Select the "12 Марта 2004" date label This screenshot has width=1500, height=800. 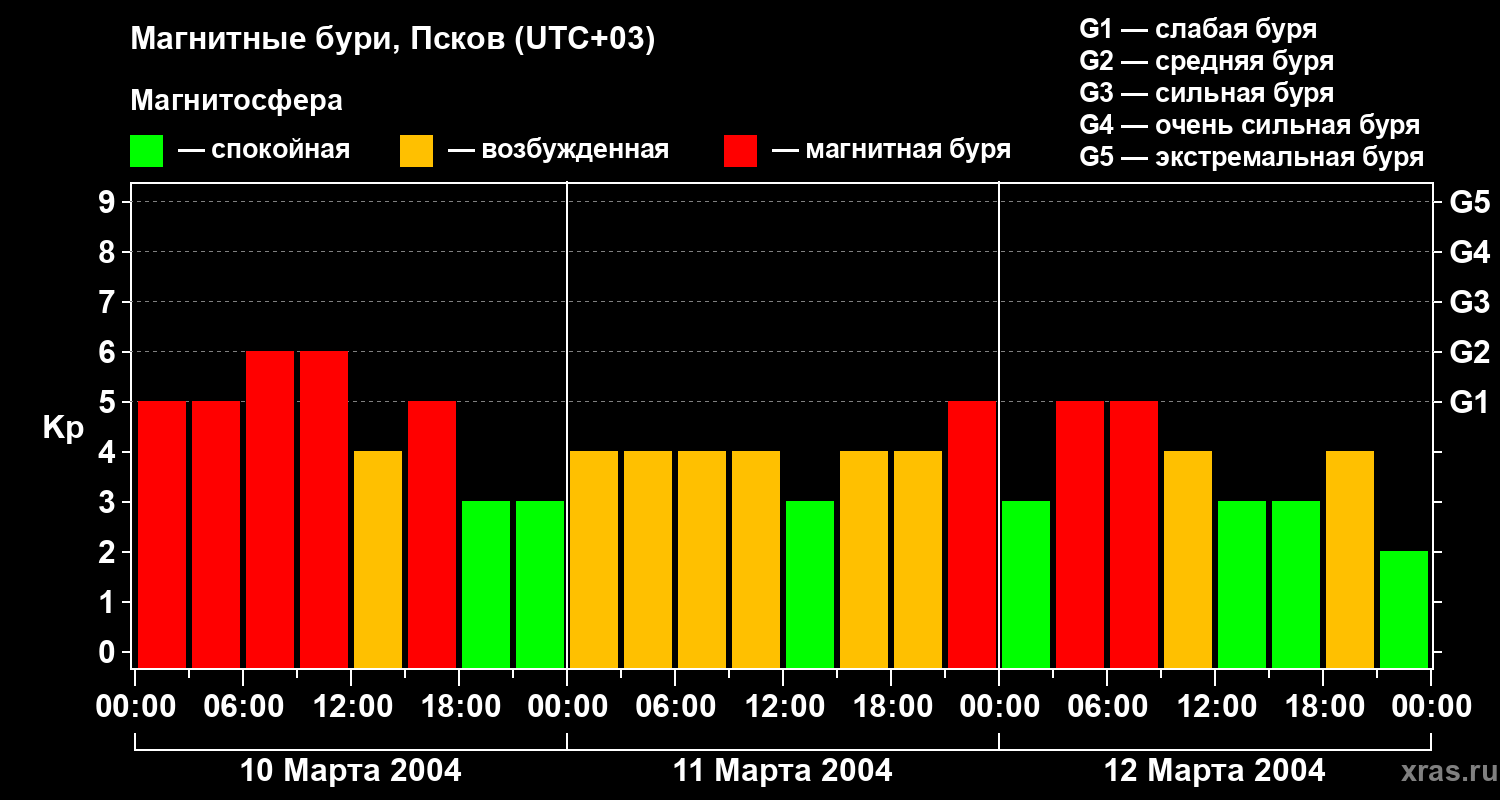pyautogui.click(x=1214, y=771)
